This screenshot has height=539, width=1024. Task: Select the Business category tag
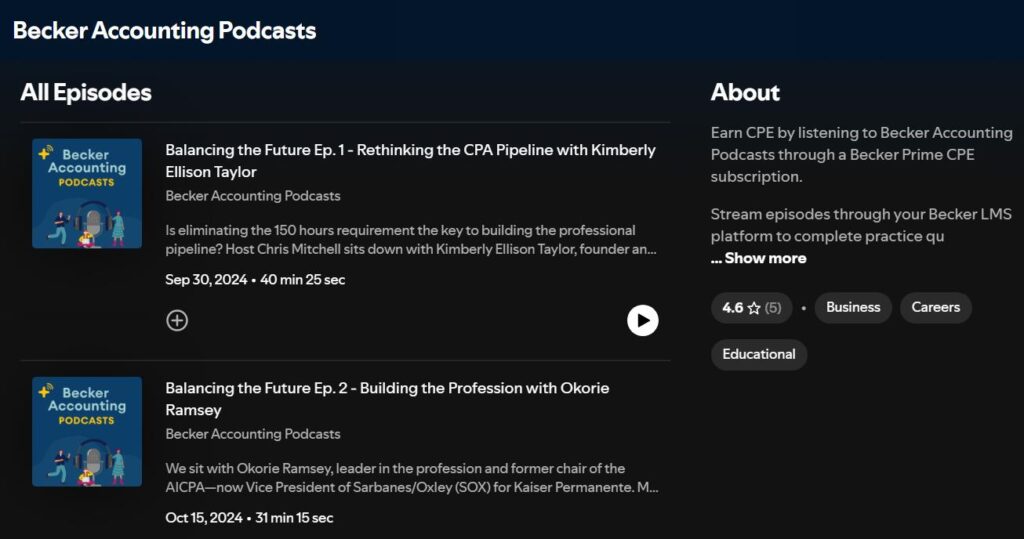coord(853,308)
